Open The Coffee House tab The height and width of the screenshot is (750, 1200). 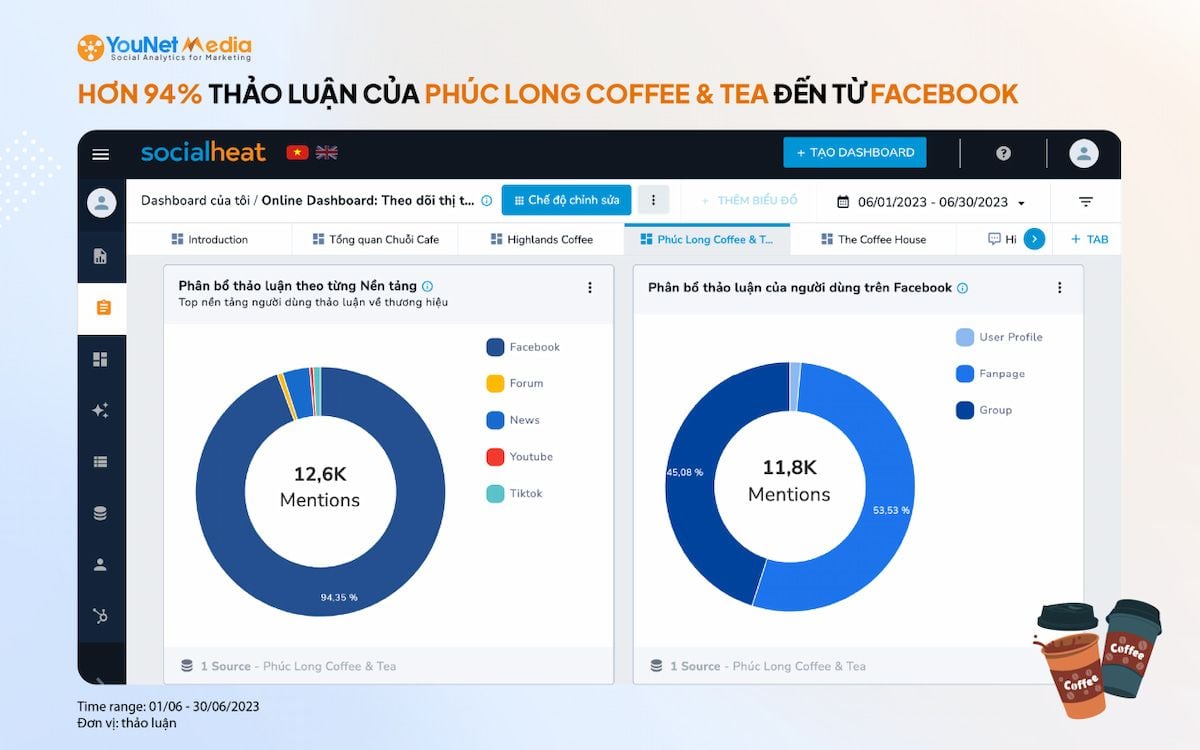tap(873, 240)
